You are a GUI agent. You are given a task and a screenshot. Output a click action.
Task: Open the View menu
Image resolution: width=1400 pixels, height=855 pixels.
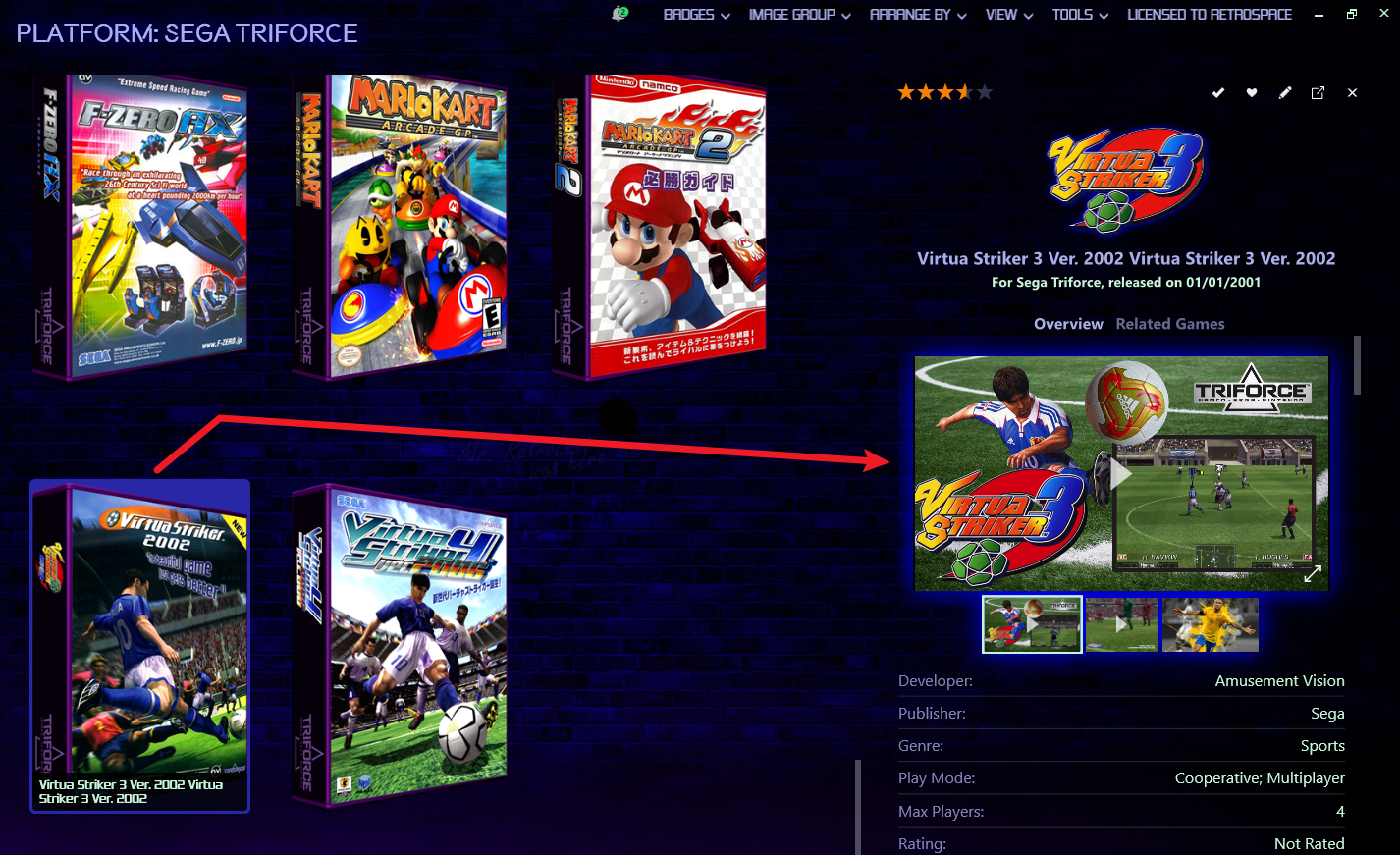(x=1009, y=15)
